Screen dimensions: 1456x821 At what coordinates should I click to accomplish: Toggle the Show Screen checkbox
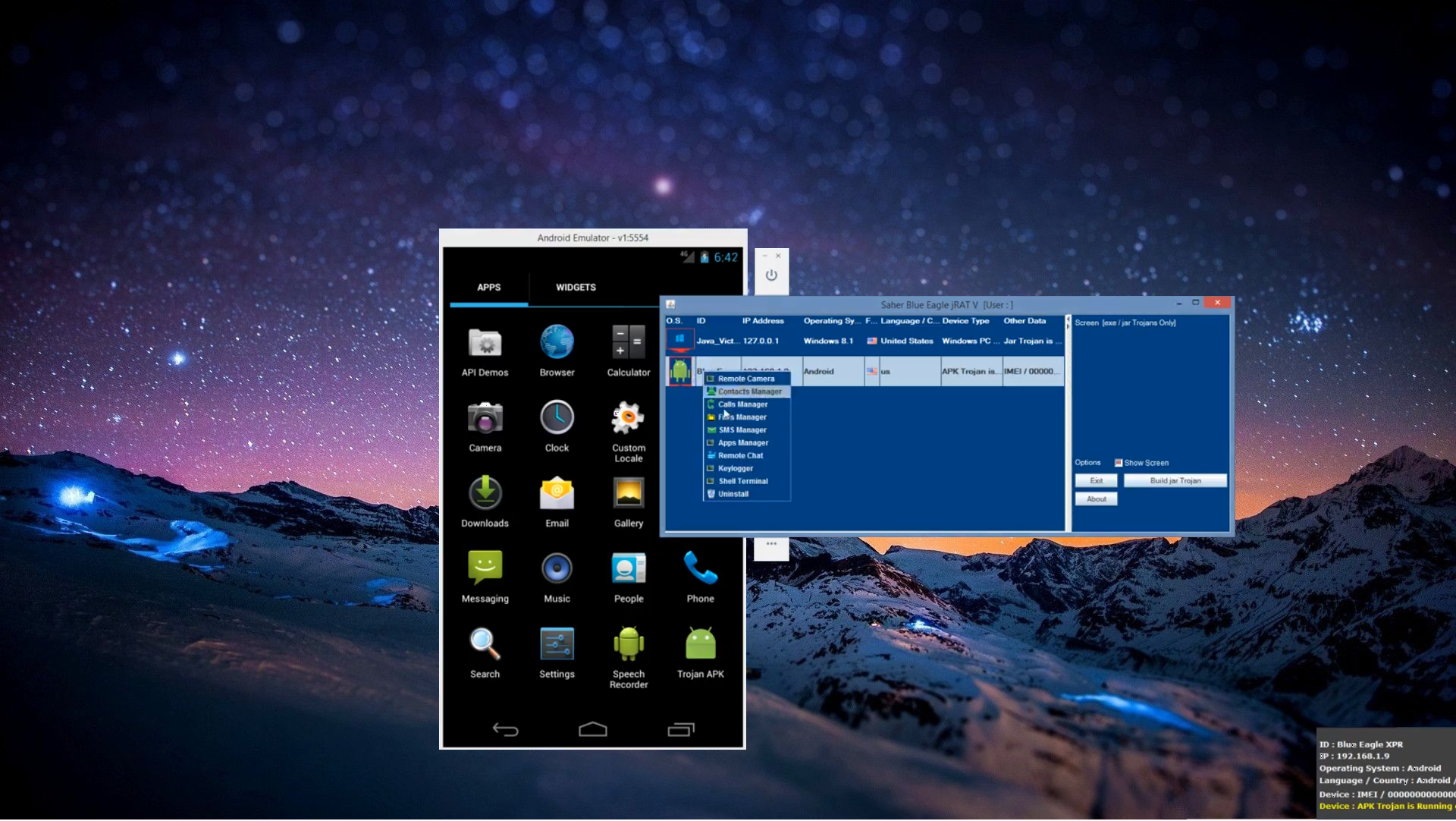1118,463
